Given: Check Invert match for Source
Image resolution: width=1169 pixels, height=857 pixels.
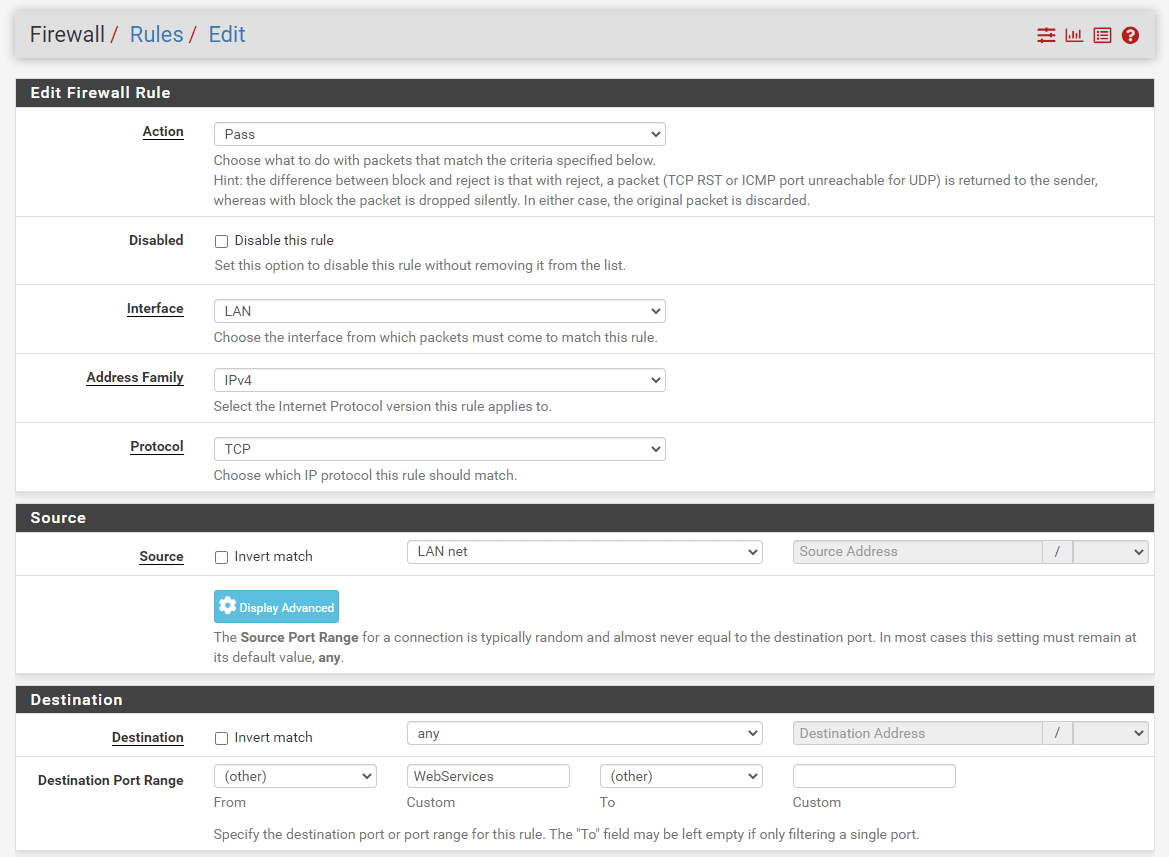Looking at the screenshot, I should [x=221, y=556].
